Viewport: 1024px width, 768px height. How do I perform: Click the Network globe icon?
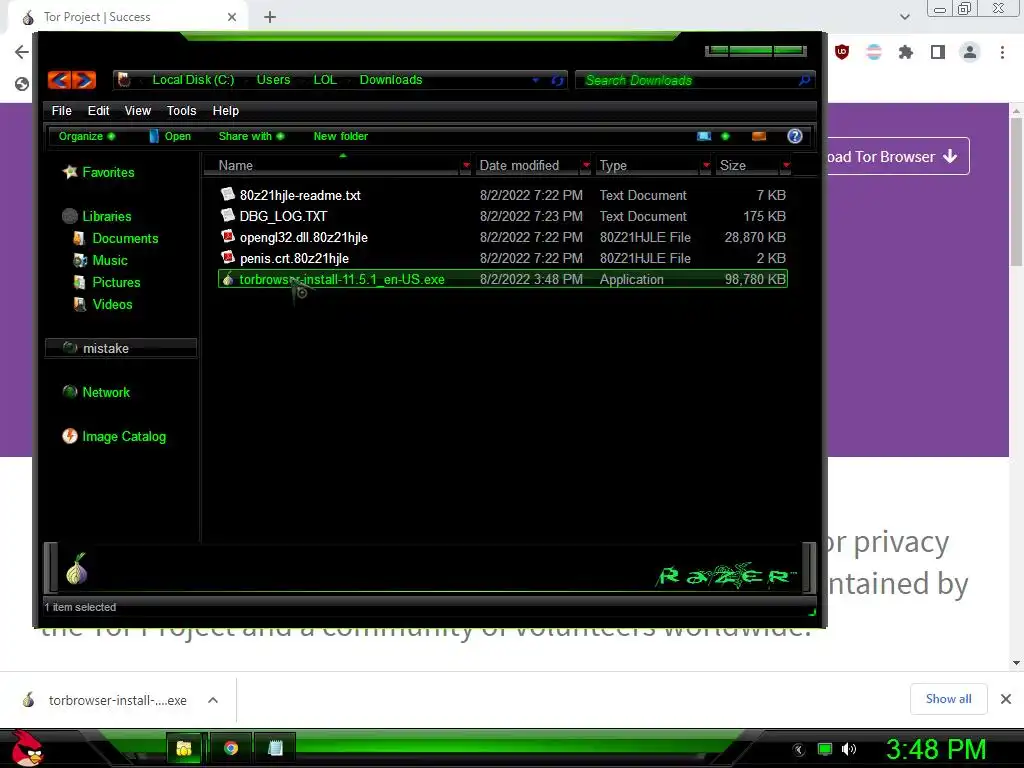pos(70,392)
